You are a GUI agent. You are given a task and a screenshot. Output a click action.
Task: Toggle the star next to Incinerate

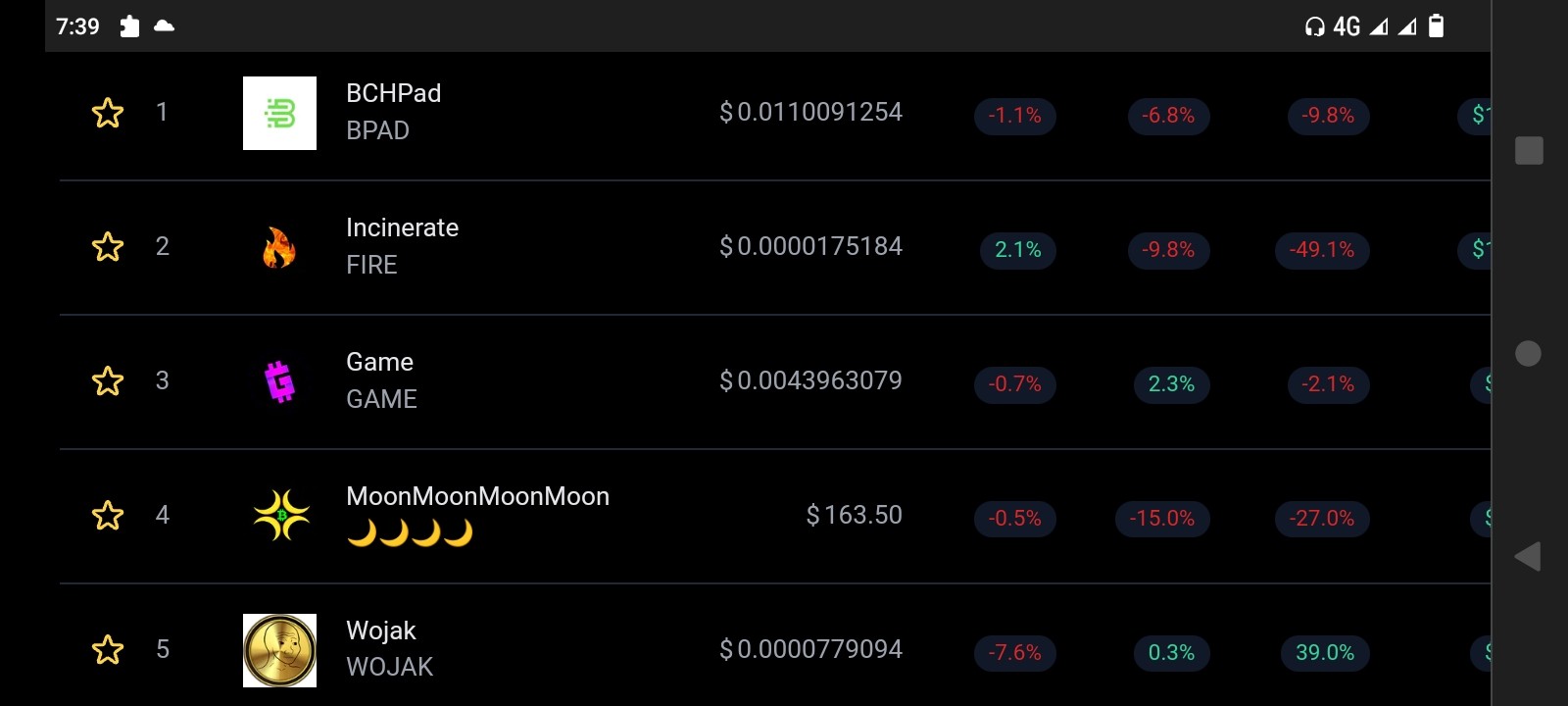(x=108, y=247)
